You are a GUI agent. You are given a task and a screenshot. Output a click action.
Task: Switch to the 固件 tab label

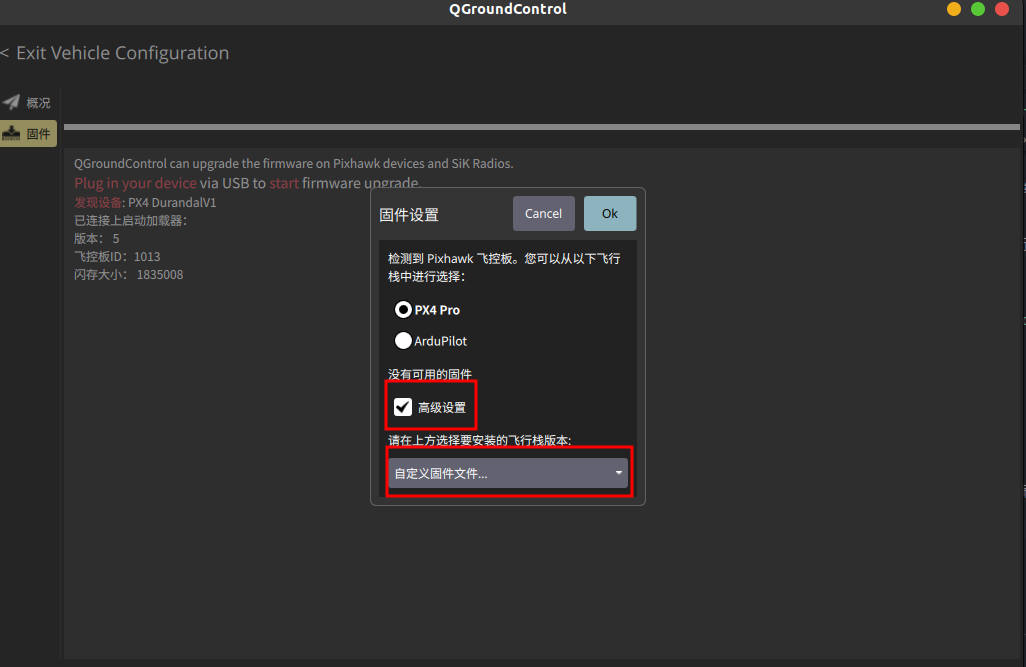point(39,134)
